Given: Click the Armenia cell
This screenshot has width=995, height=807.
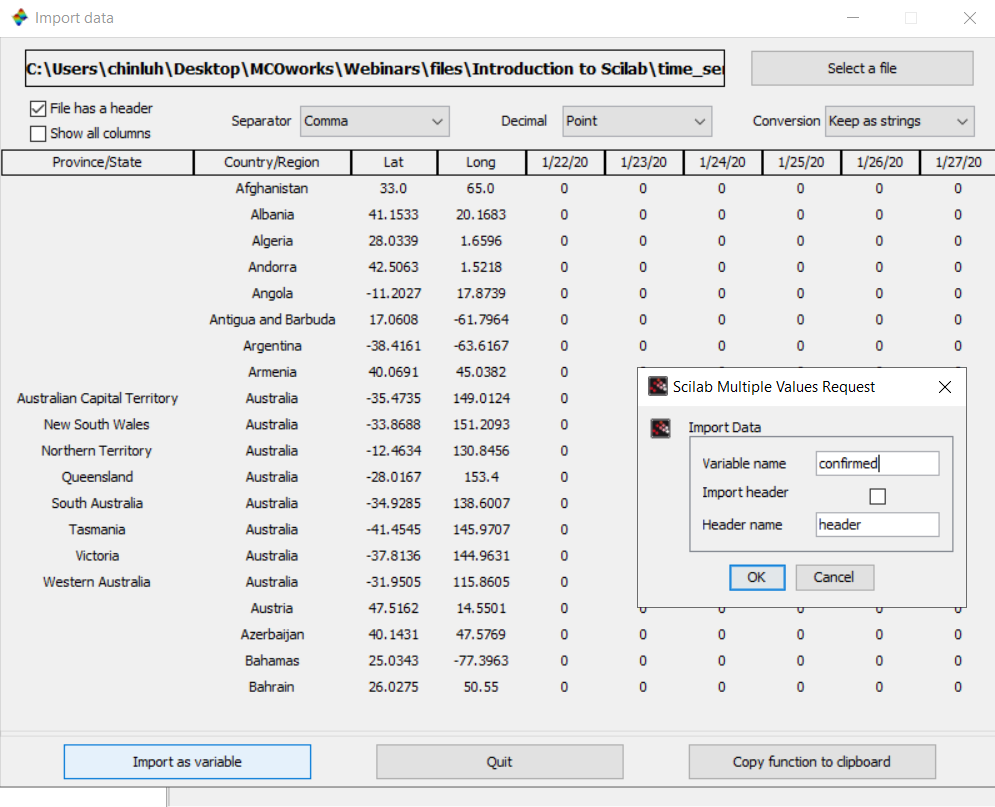Looking at the screenshot, I should click(272, 372).
